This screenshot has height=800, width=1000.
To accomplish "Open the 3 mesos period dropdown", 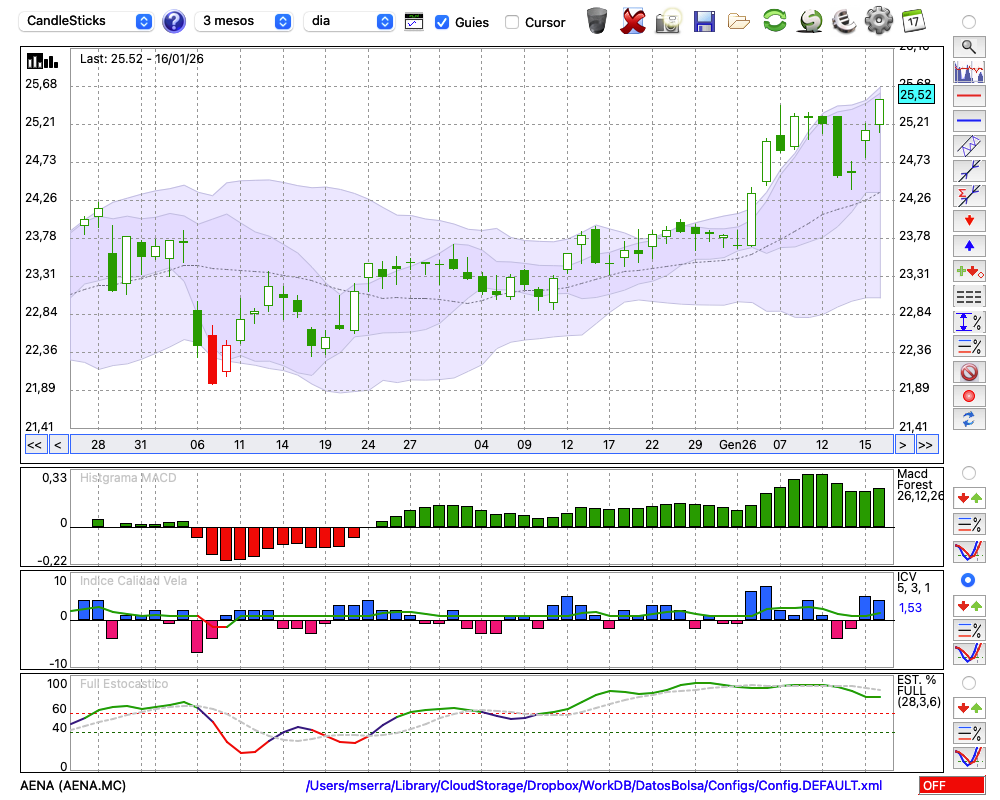I will tap(244, 21).
